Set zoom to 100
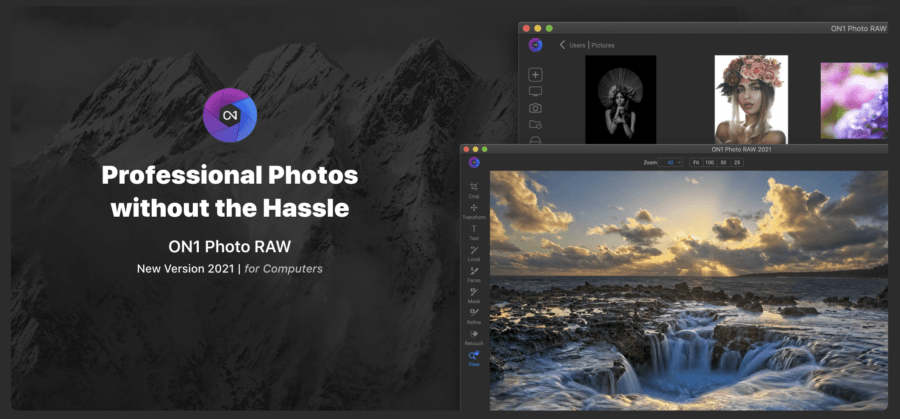Viewport: 900px width, 419px height. [x=709, y=162]
